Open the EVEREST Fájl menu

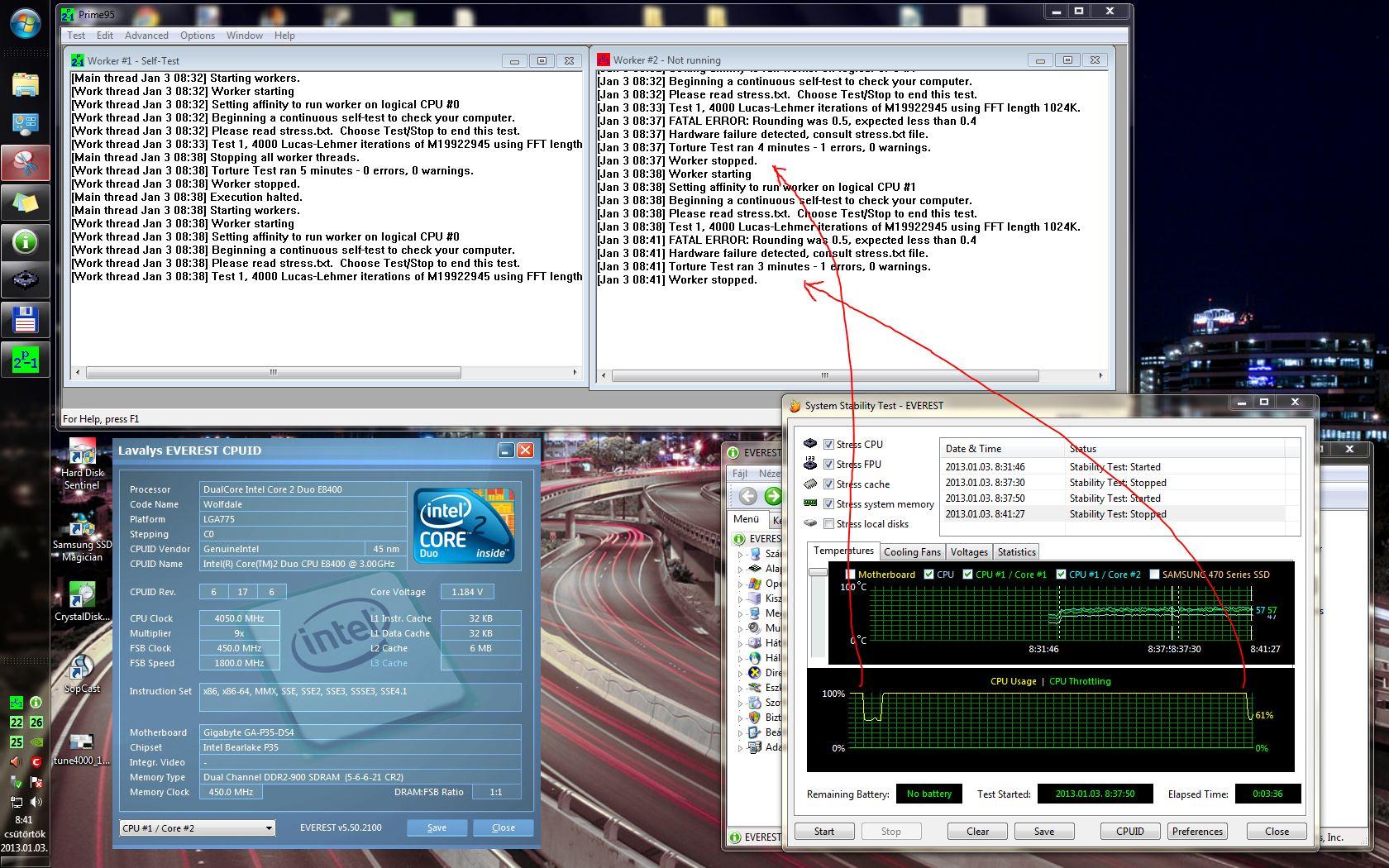point(740,474)
